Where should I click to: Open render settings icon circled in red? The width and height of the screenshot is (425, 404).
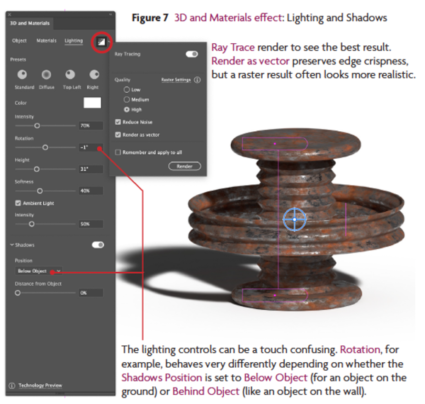[x=101, y=42]
